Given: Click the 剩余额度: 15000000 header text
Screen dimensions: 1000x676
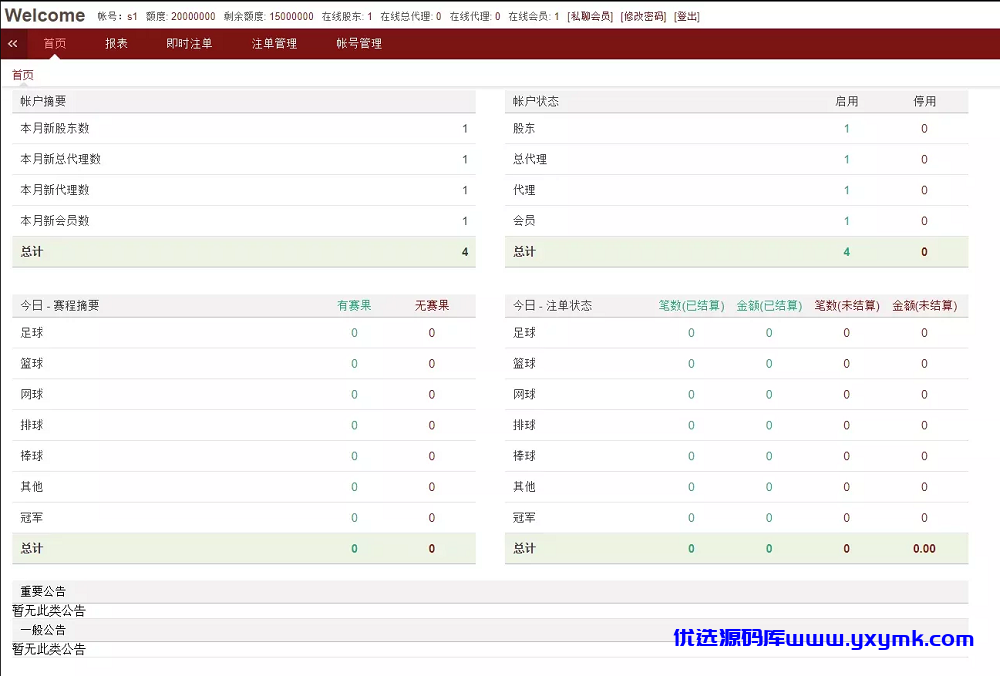Looking at the screenshot, I should click(268, 17).
